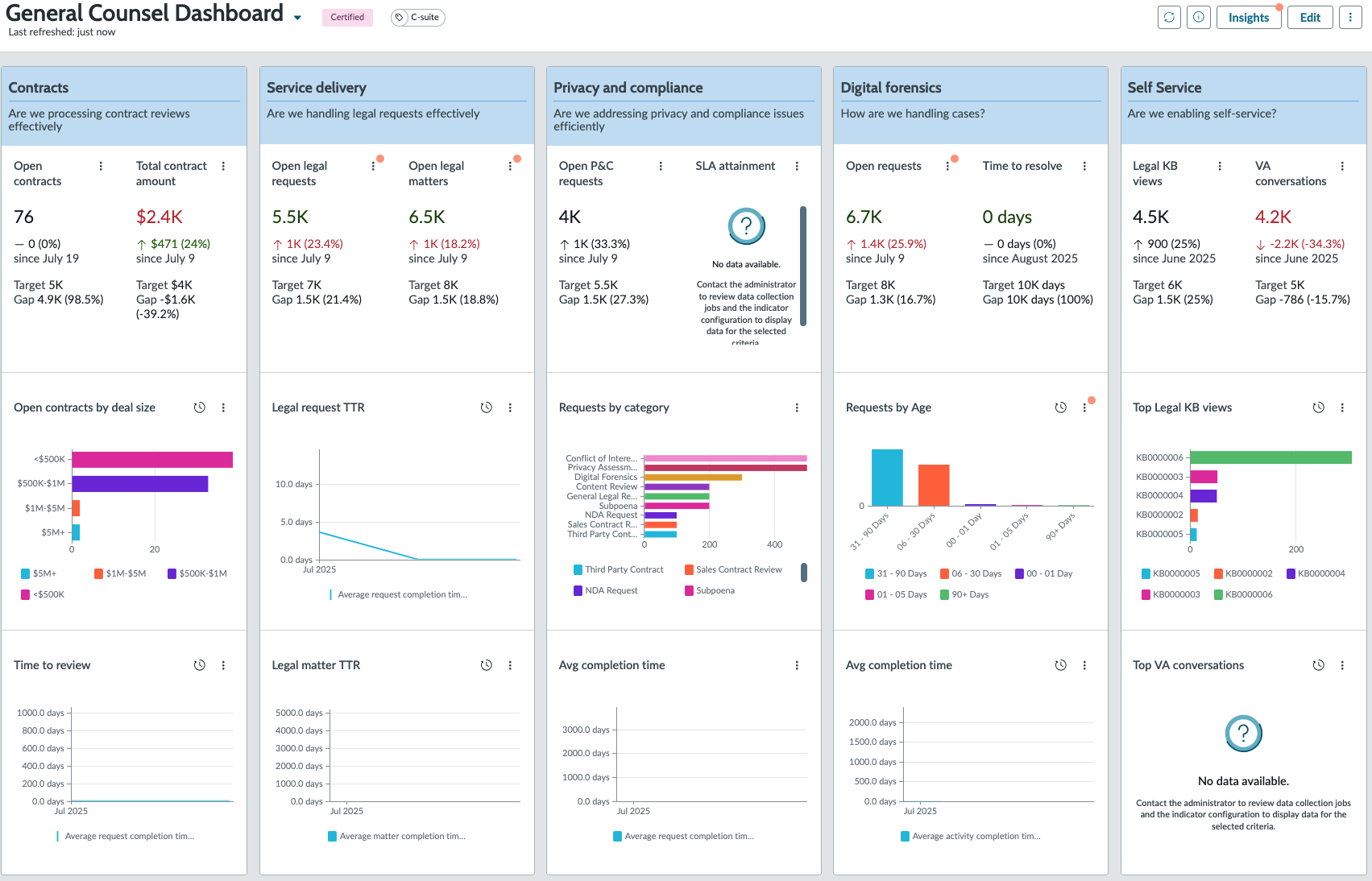This screenshot has height=881, width=1372.
Task: Click the dashboard refresh icon
Action: click(x=1169, y=17)
